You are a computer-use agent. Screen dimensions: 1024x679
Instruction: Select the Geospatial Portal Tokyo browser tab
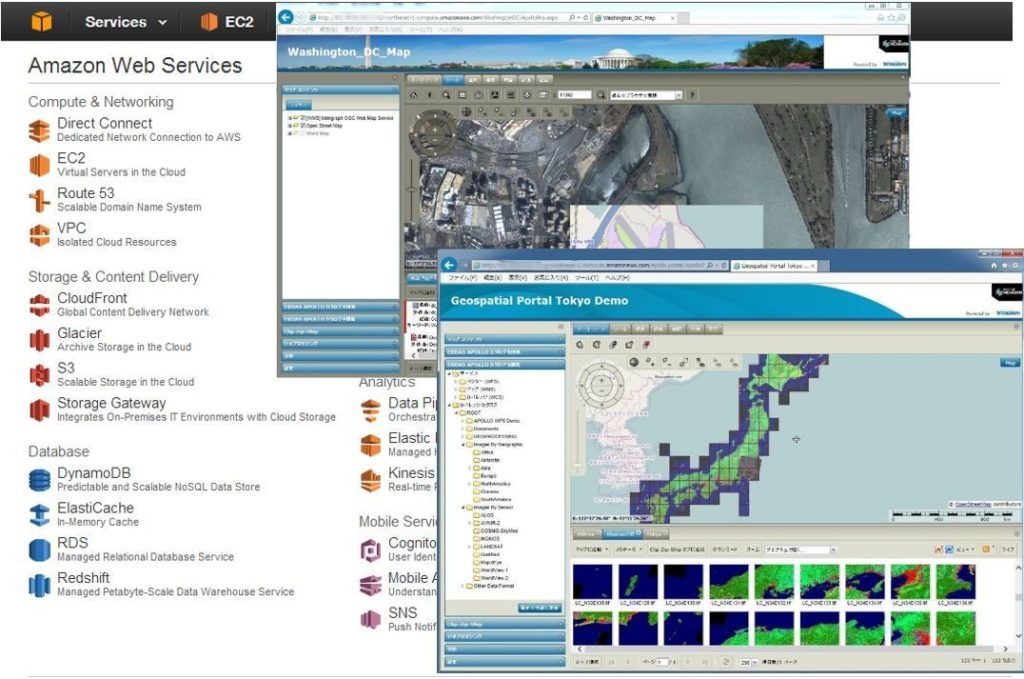click(772, 266)
